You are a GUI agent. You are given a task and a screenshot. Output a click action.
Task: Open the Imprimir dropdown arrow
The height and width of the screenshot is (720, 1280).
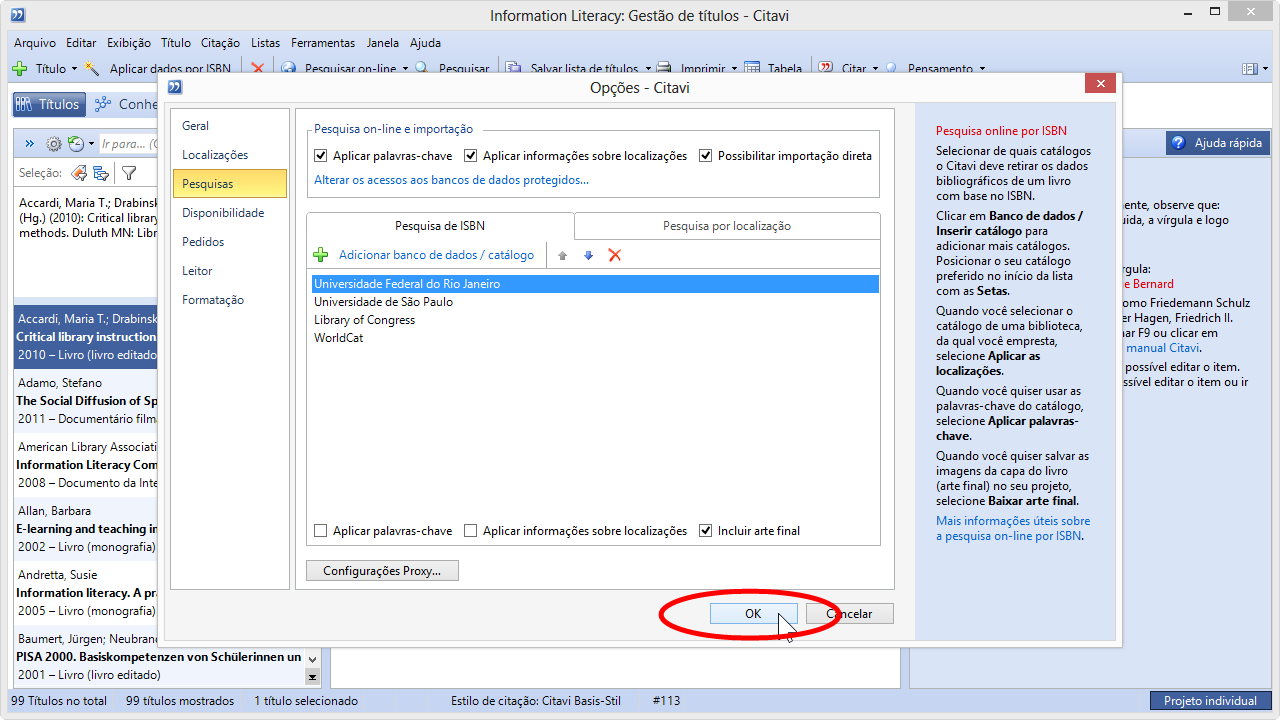click(734, 69)
